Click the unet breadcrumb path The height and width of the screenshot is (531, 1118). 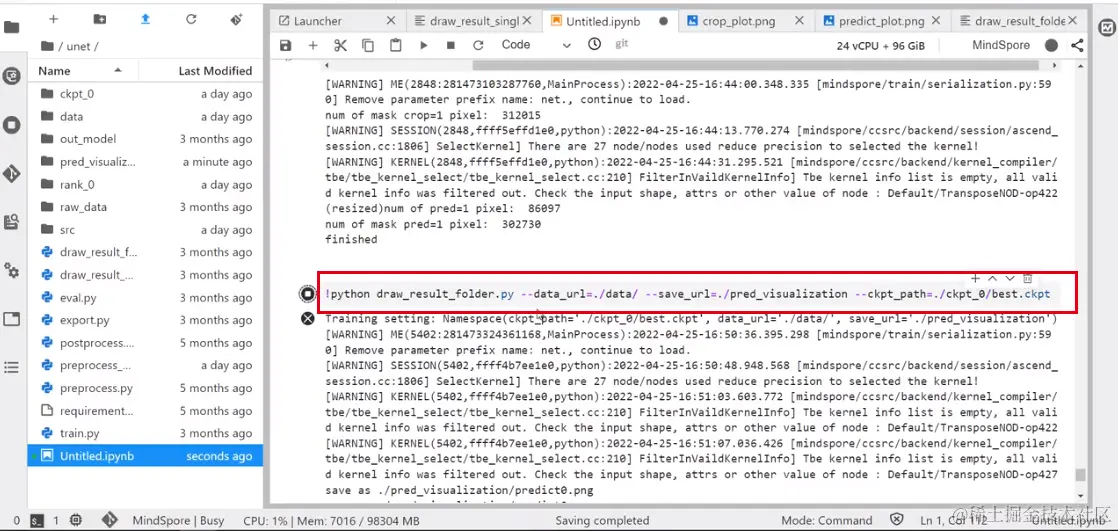[83, 46]
